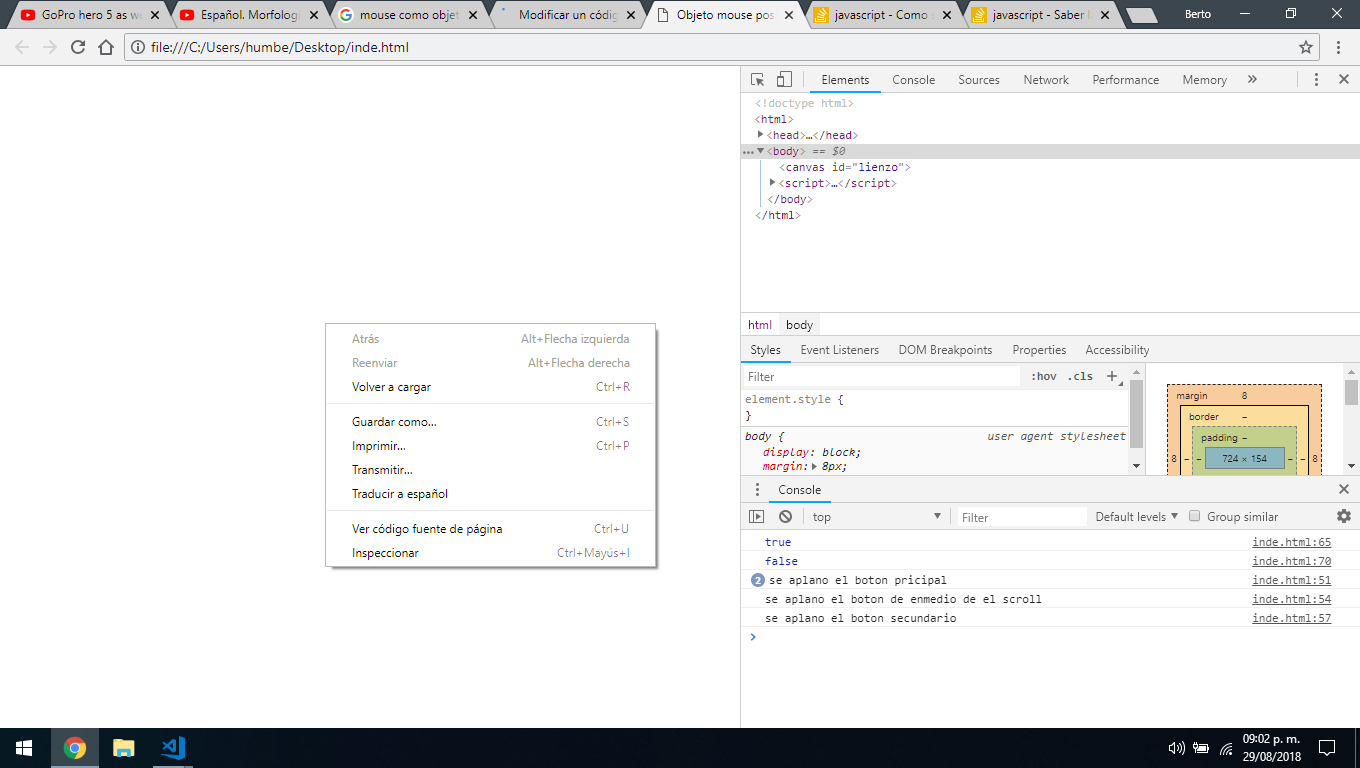This screenshot has height=768, width=1360.
Task: Open source link inde.html:54
Action: tap(1292, 599)
